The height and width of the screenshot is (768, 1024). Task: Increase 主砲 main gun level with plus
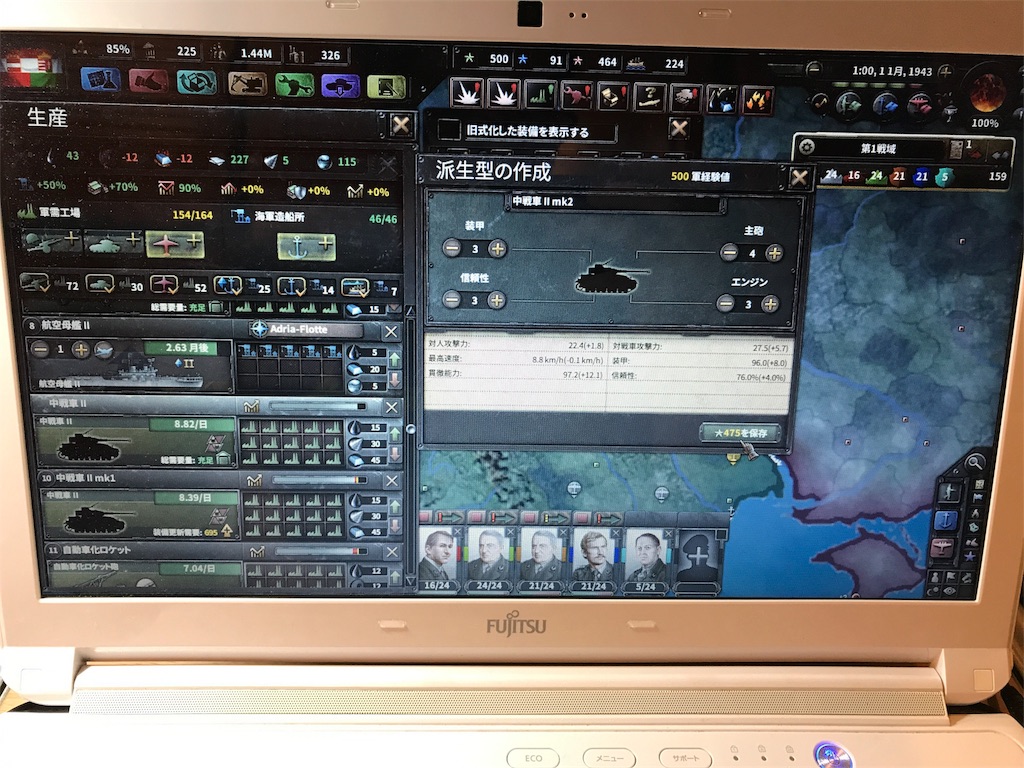tap(774, 253)
